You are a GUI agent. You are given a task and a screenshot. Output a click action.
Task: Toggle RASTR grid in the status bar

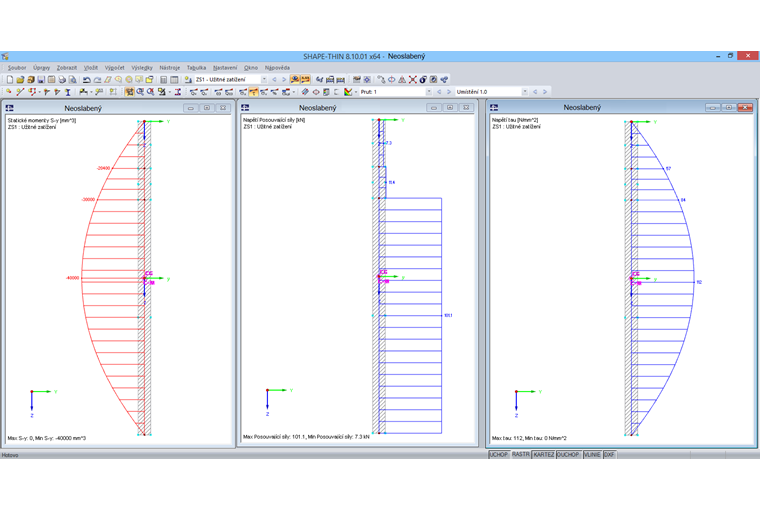pos(521,455)
